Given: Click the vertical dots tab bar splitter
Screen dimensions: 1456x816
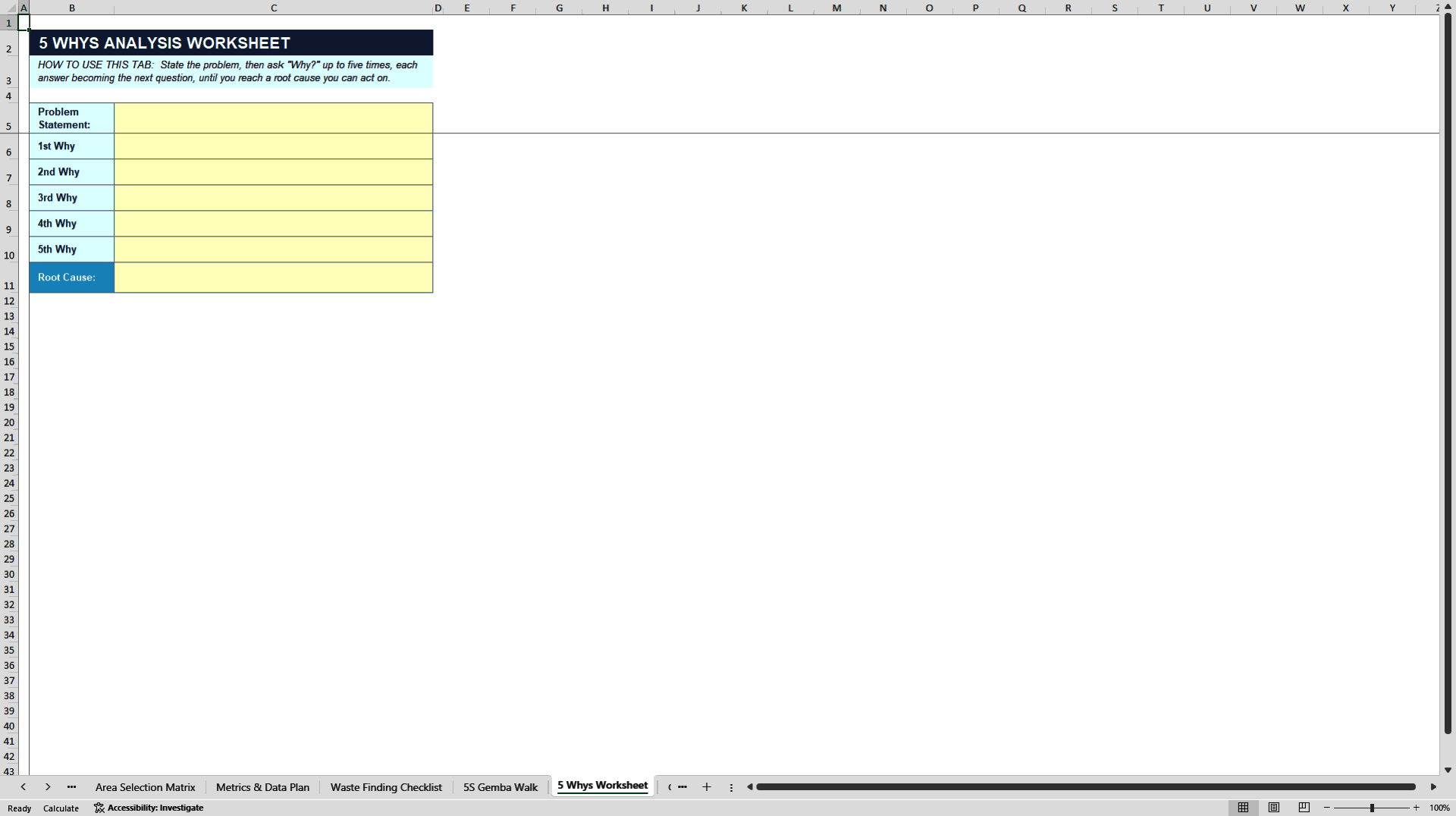Looking at the screenshot, I should coord(731,787).
